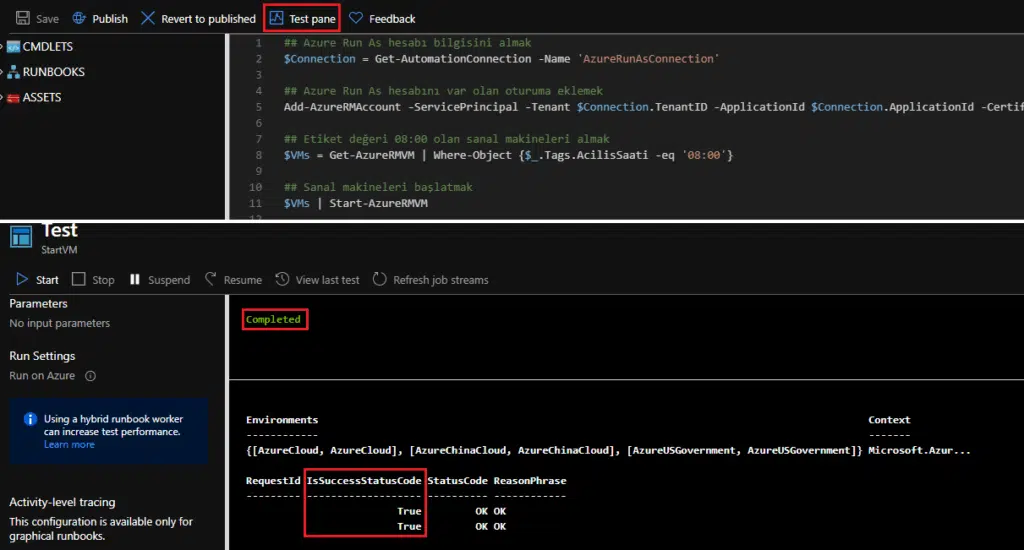
Task: Click the StatusCode column header
Action: click(x=457, y=480)
